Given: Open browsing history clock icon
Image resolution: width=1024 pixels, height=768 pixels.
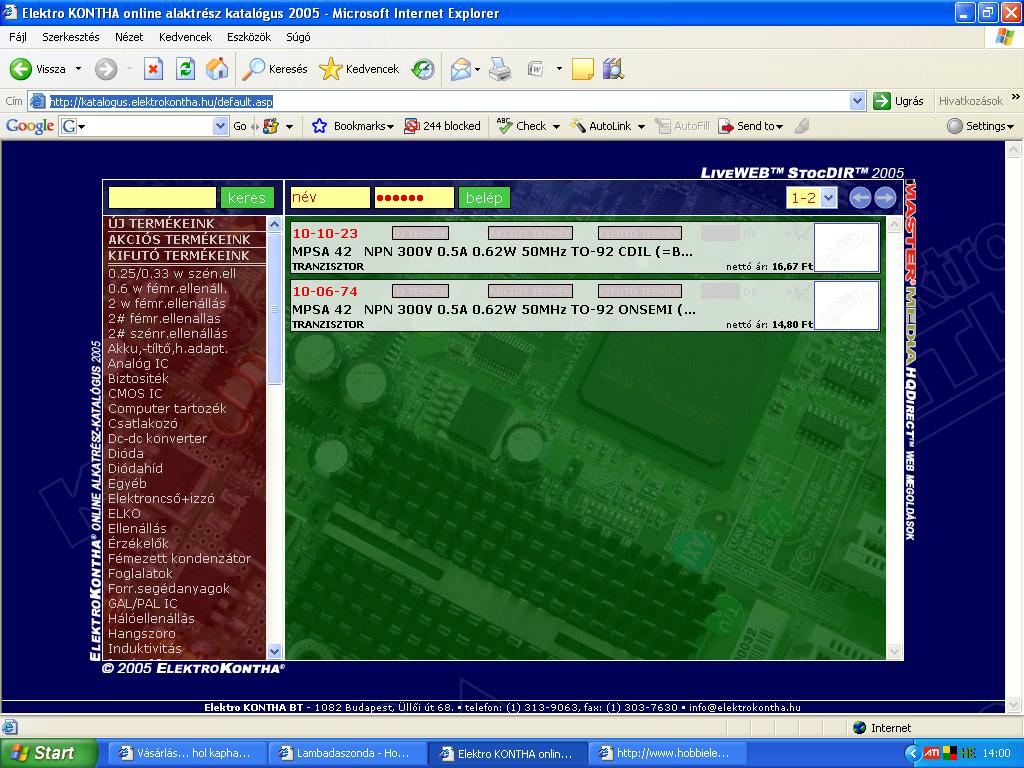Looking at the screenshot, I should click(423, 69).
